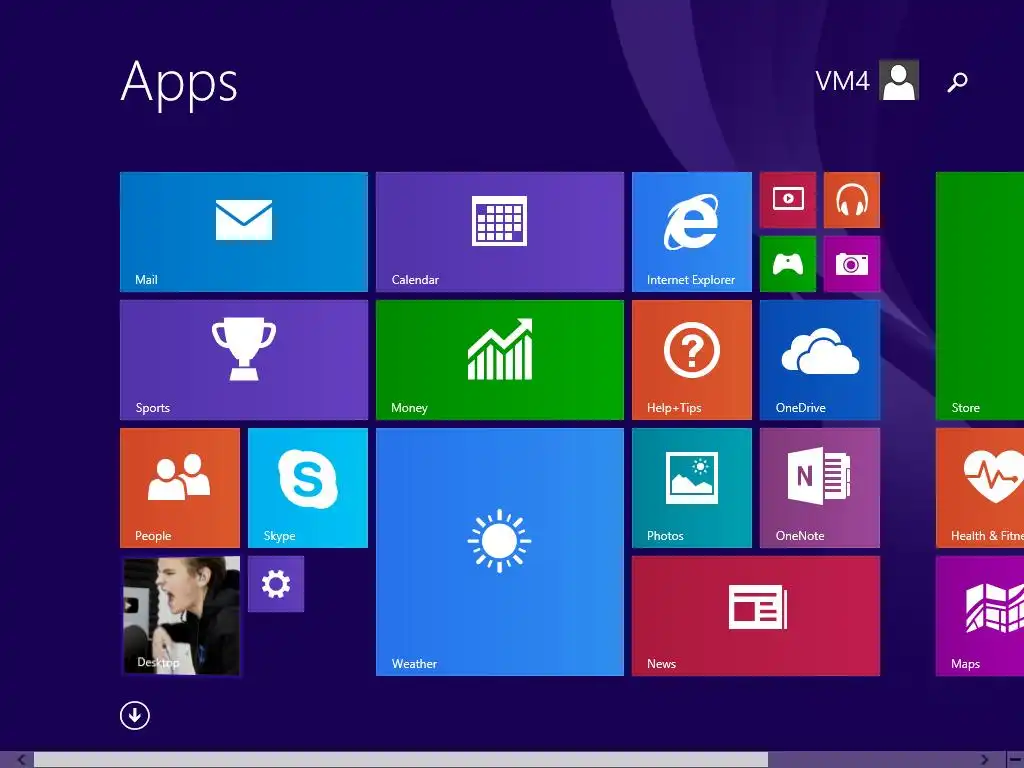Open the Video app small tile

tap(788, 200)
